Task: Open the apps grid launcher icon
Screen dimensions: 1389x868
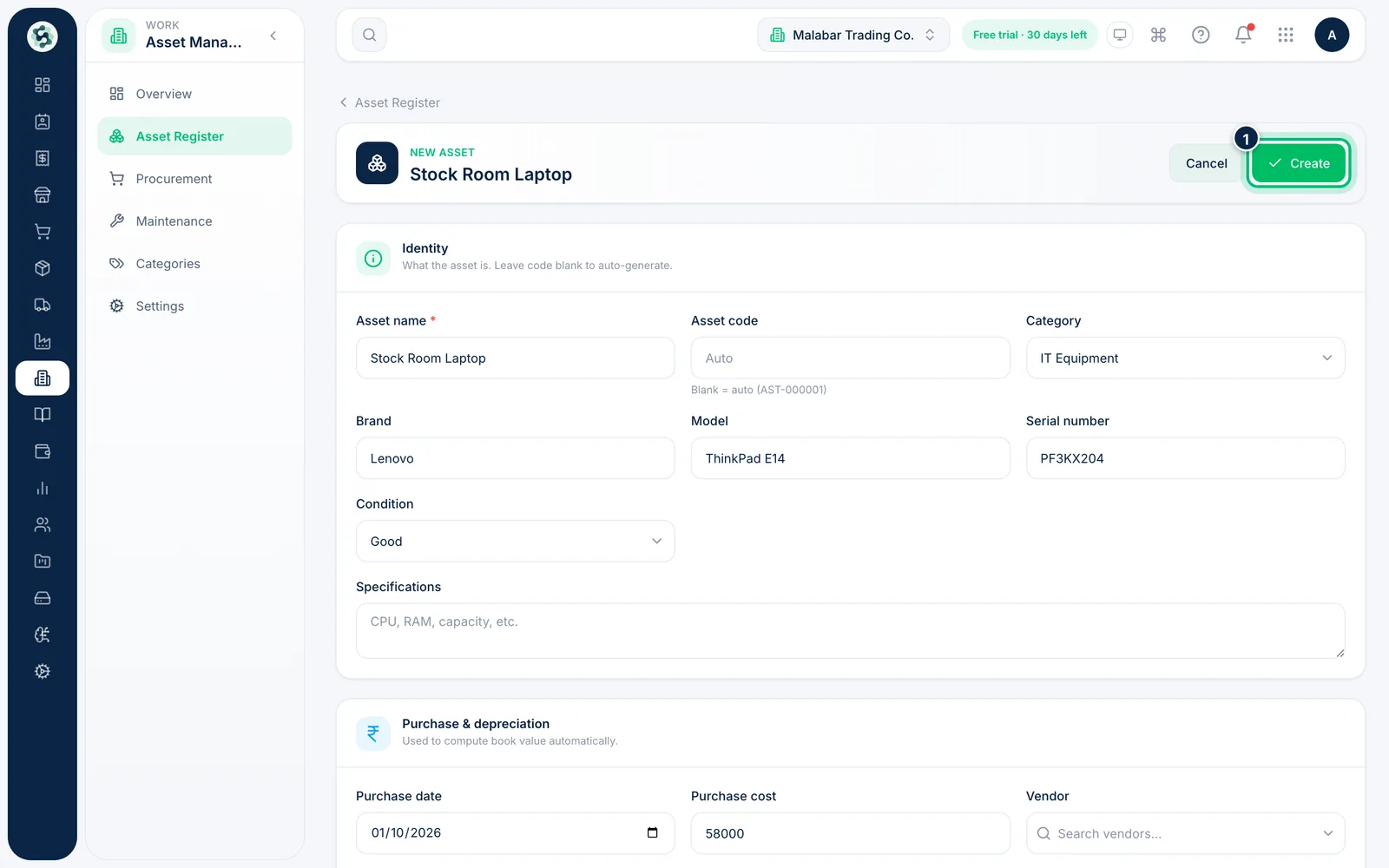Action: 1286,35
